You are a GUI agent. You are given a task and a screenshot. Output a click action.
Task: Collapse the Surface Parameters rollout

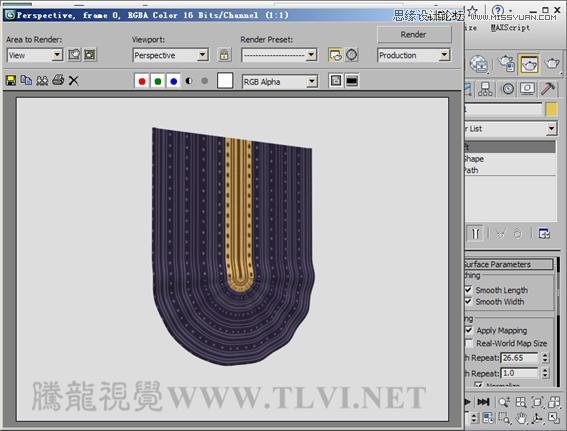(x=508, y=264)
